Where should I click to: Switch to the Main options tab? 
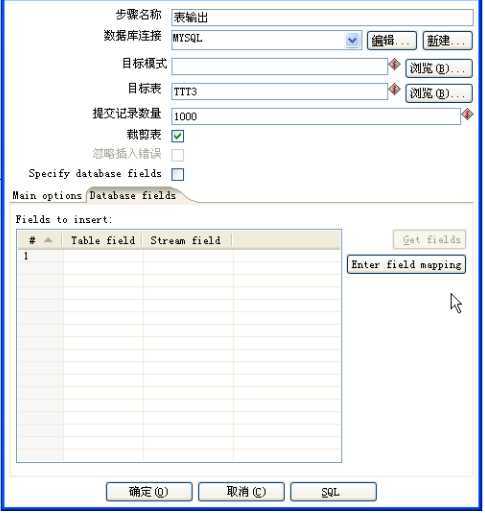click(47, 196)
